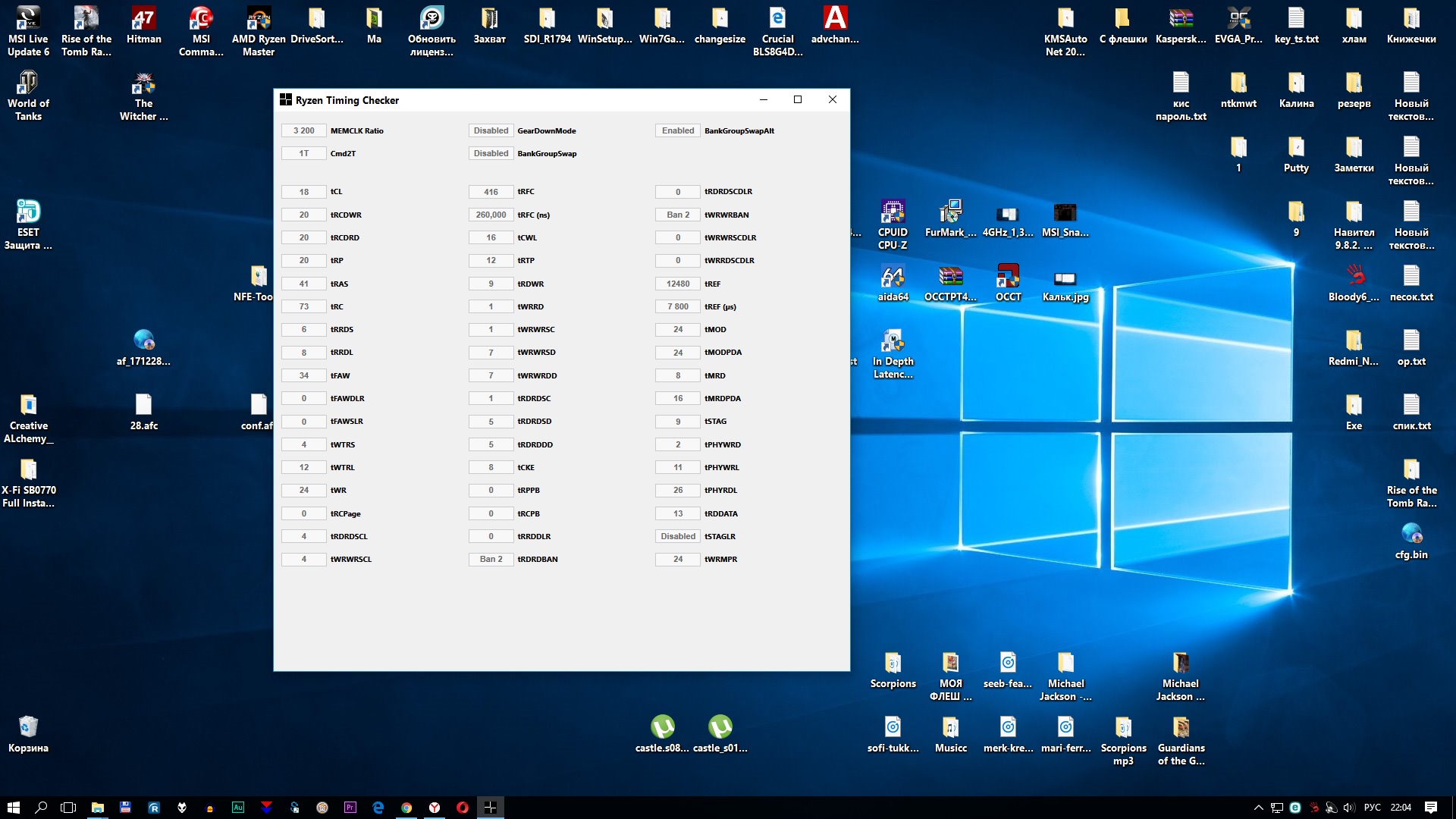Click the tCL value field

coord(303,192)
